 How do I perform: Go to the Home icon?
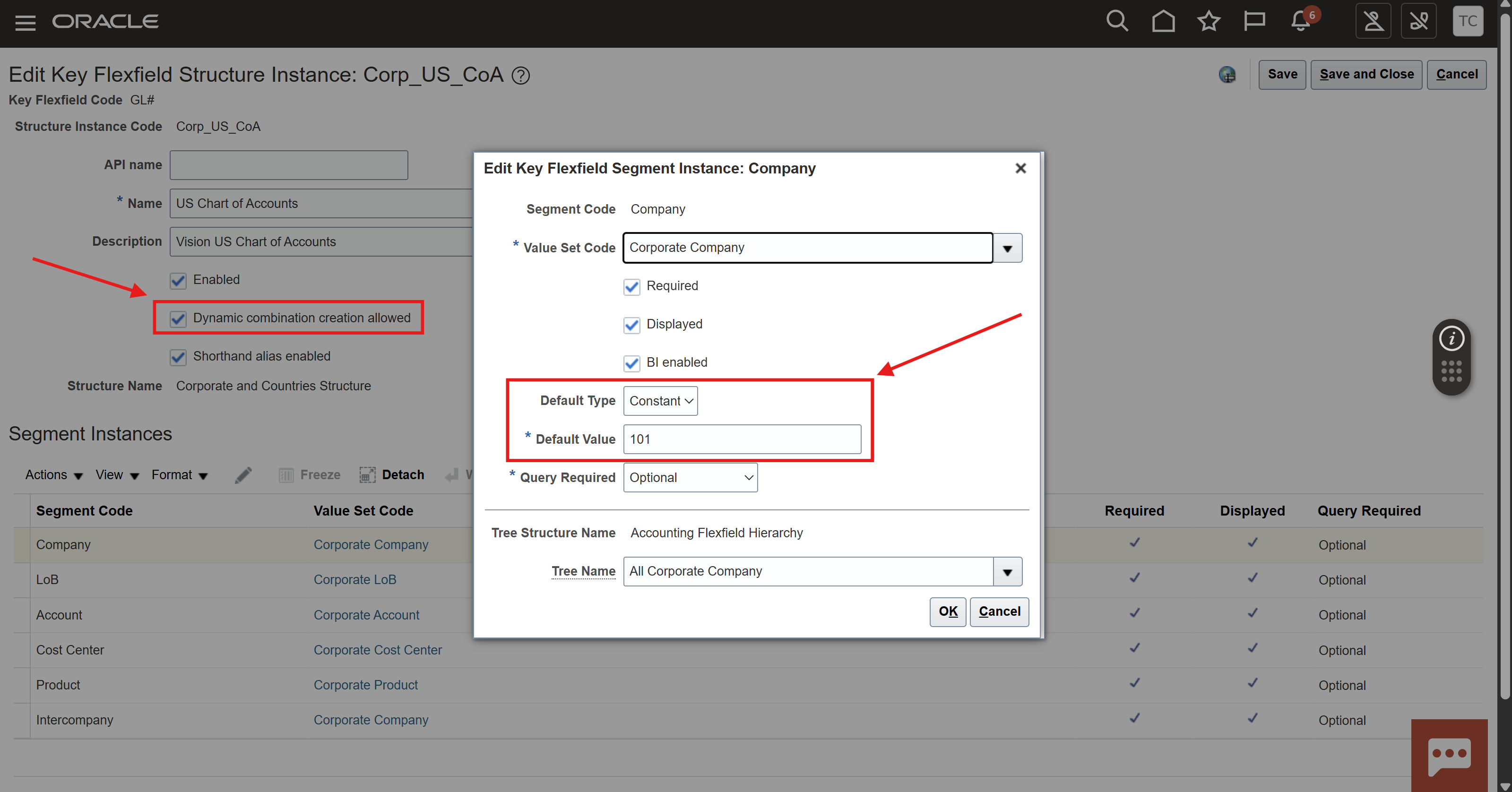(1163, 21)
